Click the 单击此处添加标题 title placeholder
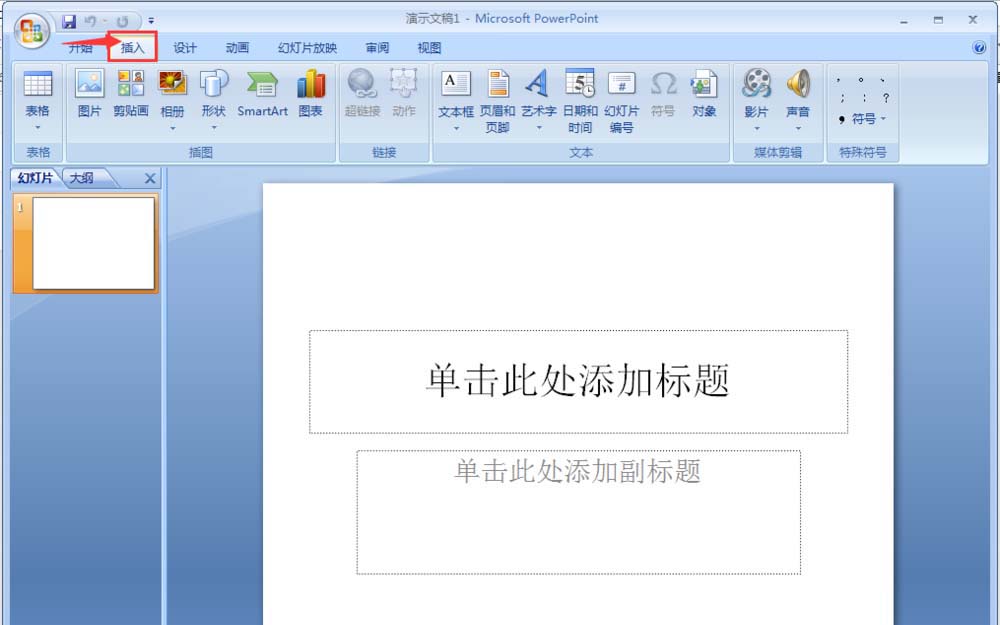The width and height of the screenshot is (1000, 625). point(578,381)
